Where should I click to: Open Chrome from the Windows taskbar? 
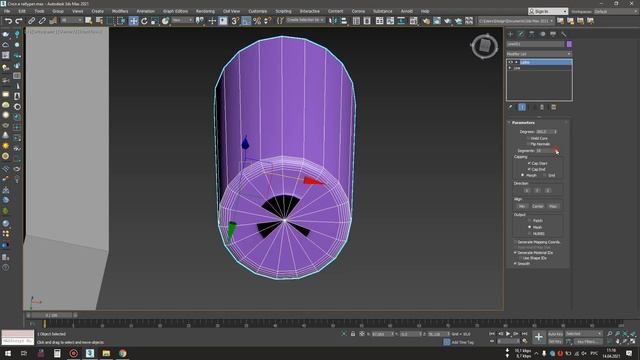[122, 353]
